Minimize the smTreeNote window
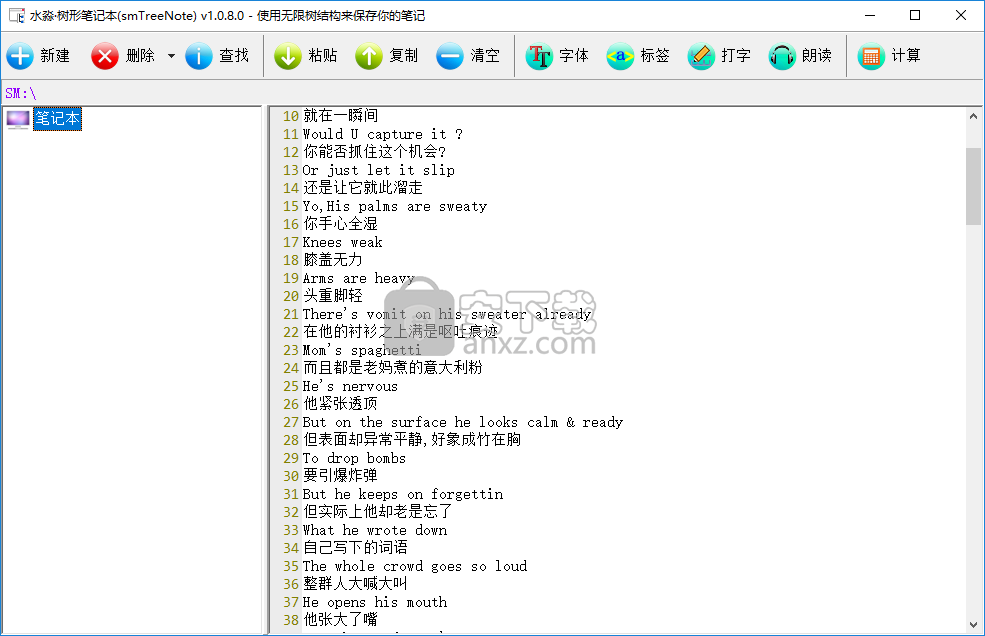Screen dimensions: 985x636 pos(870,15)
